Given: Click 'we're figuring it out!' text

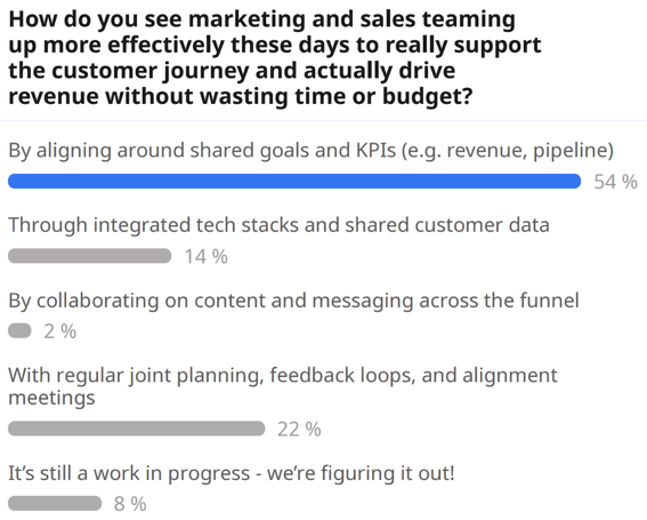Looking at the screenshot, I should coord(361,473).
